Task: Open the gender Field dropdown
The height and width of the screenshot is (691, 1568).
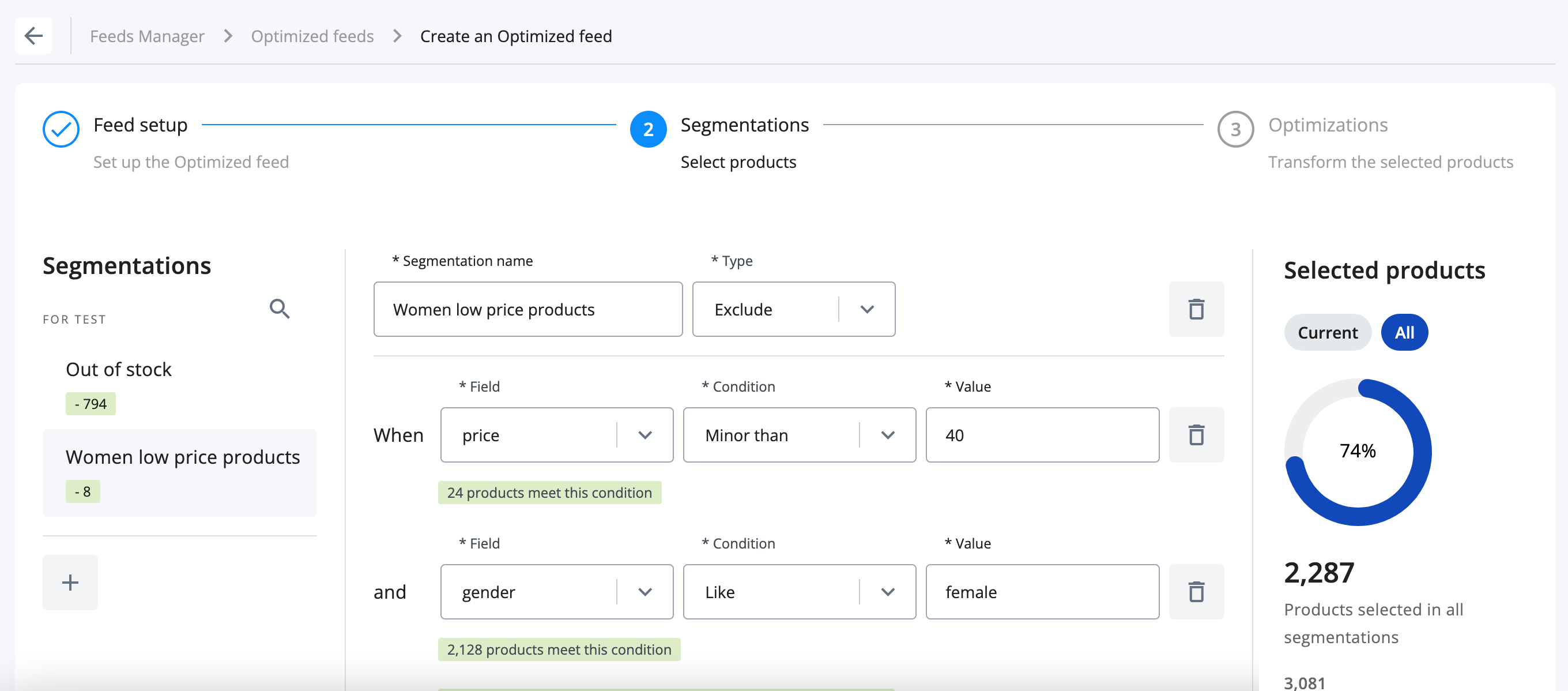Action: tap(557, 592)
